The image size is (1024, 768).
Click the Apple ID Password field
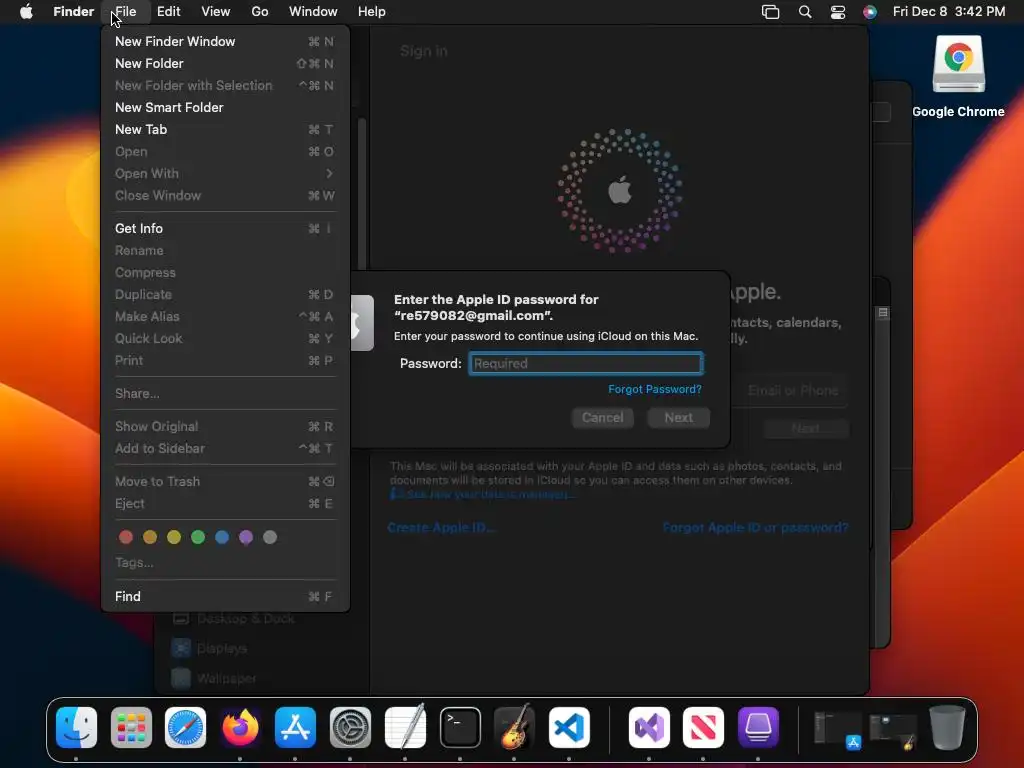tap(586, 364)
